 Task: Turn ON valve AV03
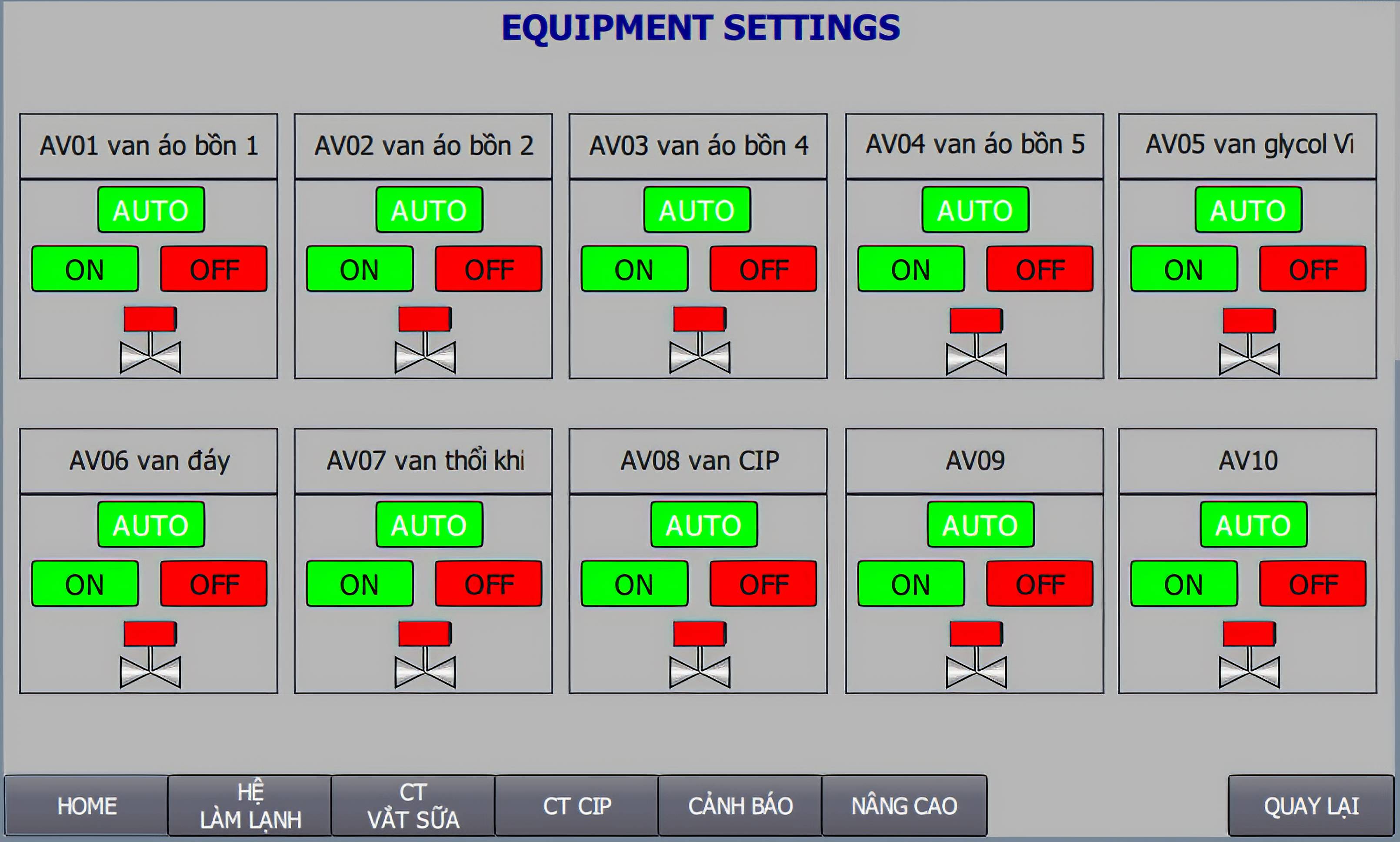click(x=634, y=269)
